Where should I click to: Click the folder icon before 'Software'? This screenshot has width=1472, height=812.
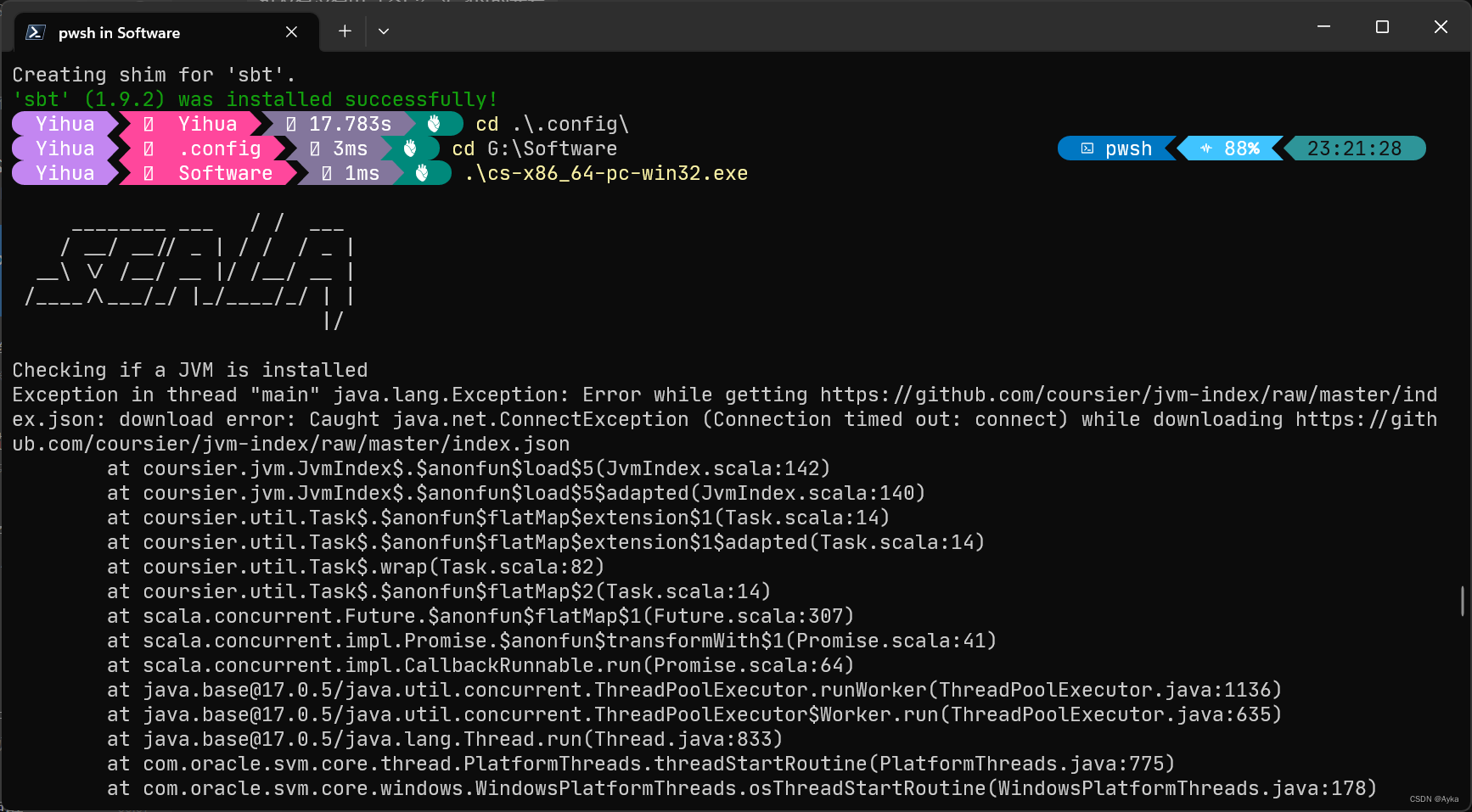point(149,174)
